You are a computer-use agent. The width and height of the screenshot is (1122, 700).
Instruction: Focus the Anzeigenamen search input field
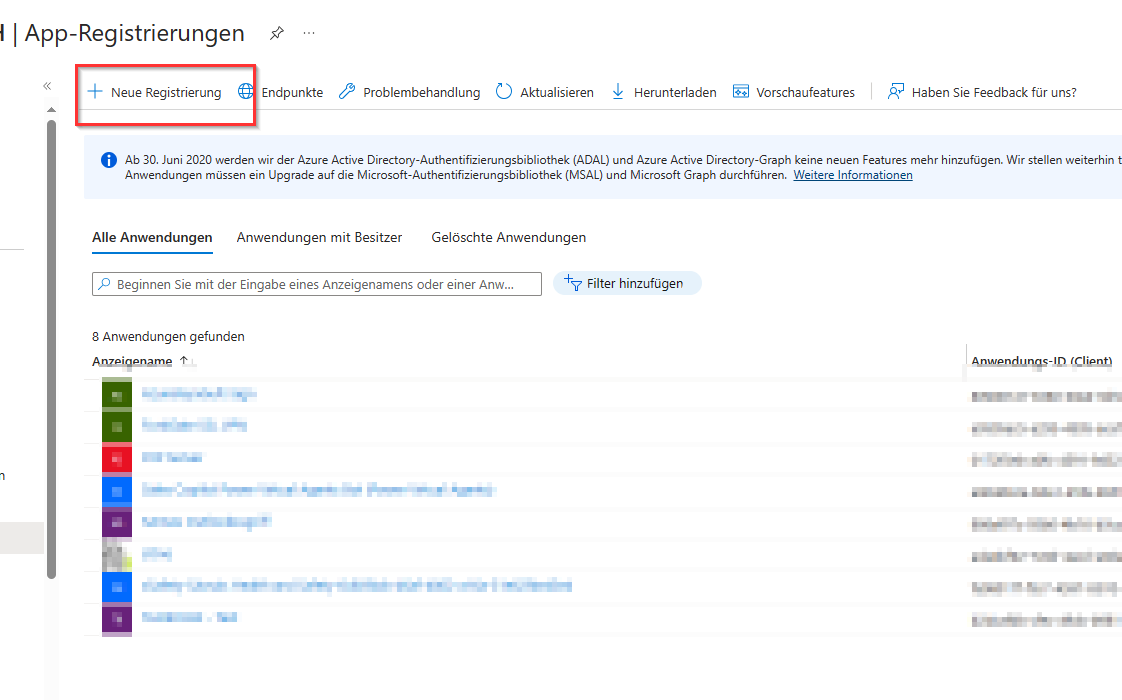coord(316,284)
